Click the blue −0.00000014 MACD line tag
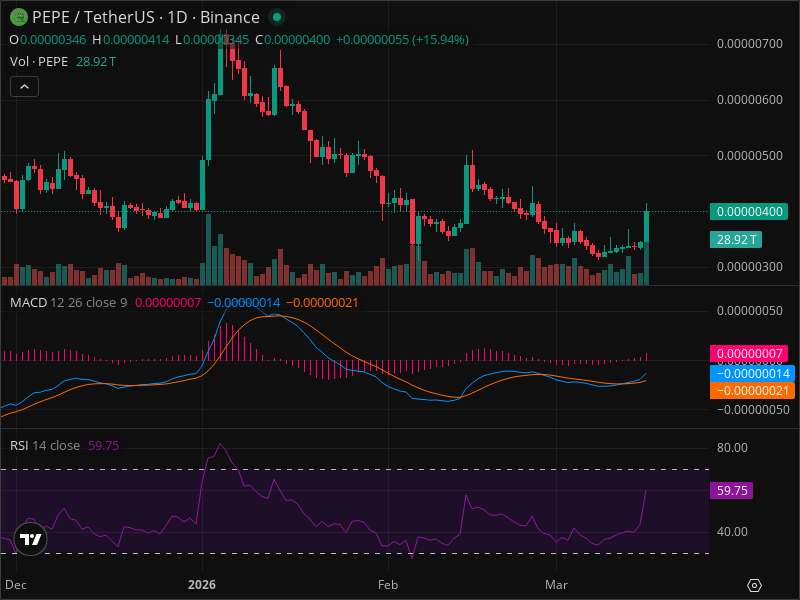Viewport: 800px width, 600px height. point(752,373)
